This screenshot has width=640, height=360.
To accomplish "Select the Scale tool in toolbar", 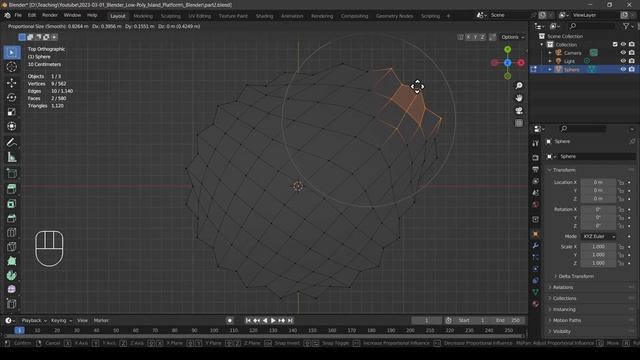I will coord(12,112).
